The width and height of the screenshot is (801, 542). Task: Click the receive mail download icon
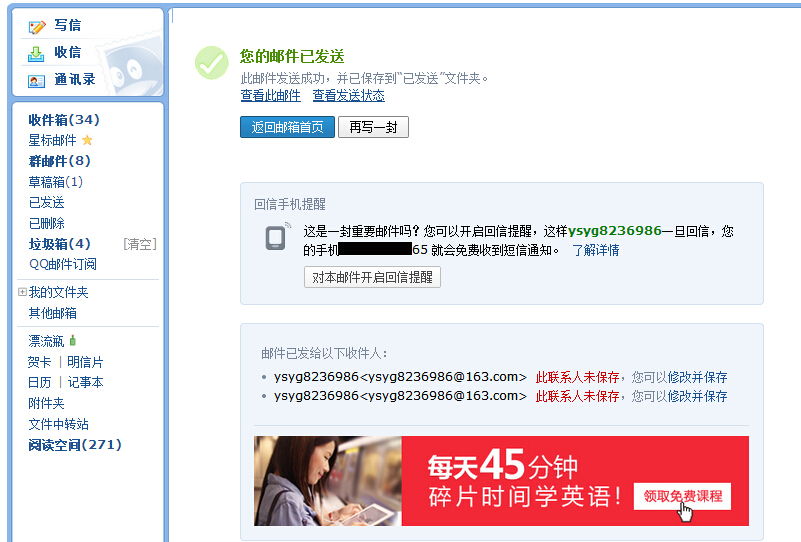point(37,53)
